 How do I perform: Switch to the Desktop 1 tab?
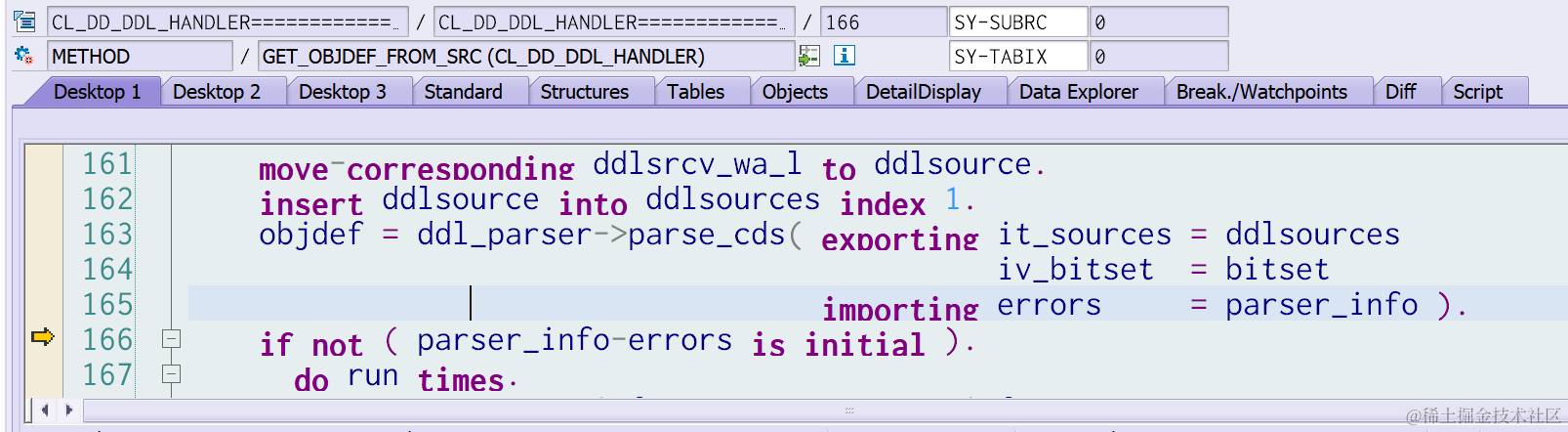tap(97, 92)
